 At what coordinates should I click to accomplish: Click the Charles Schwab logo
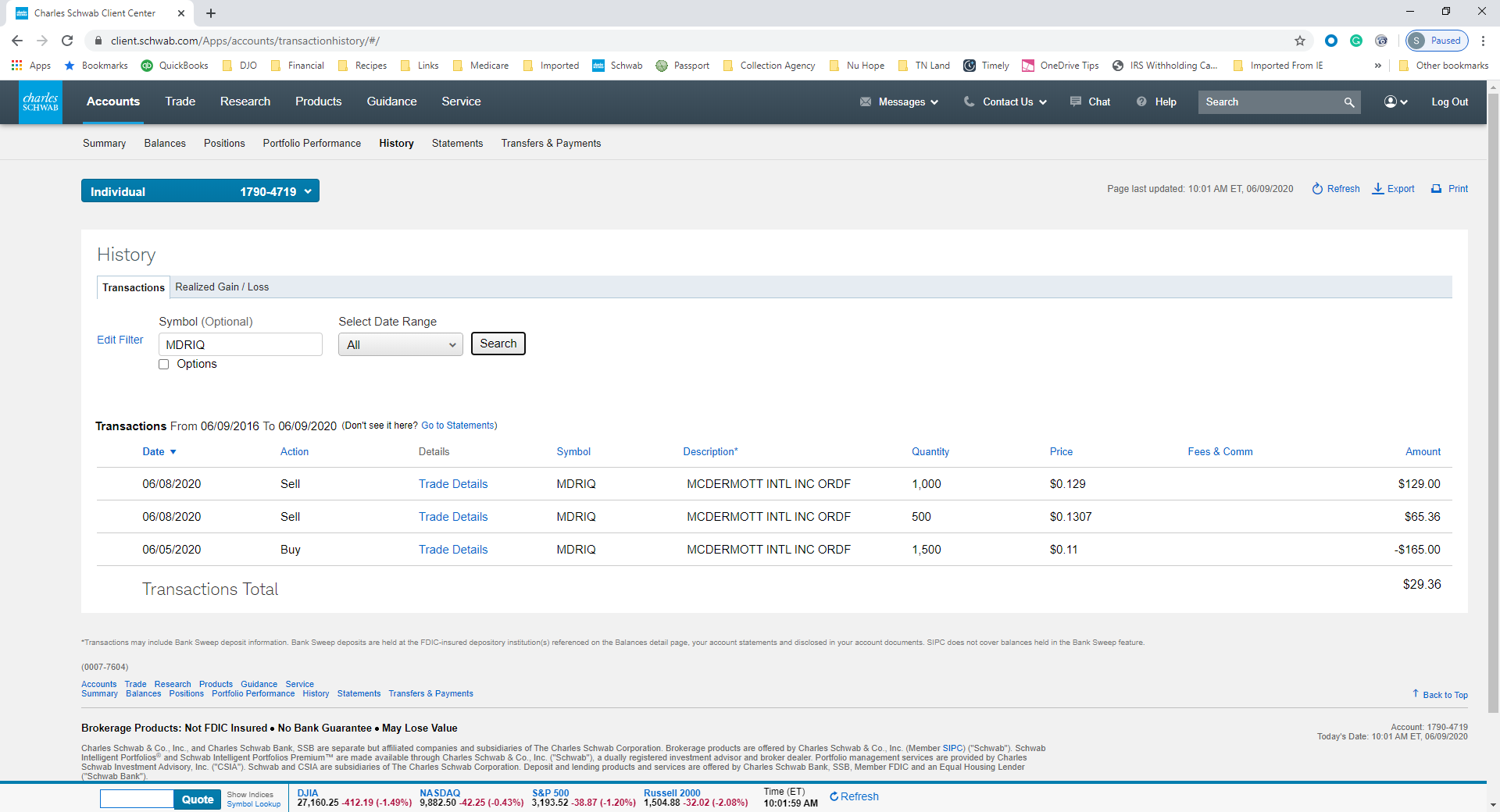[x=41, y=102]
